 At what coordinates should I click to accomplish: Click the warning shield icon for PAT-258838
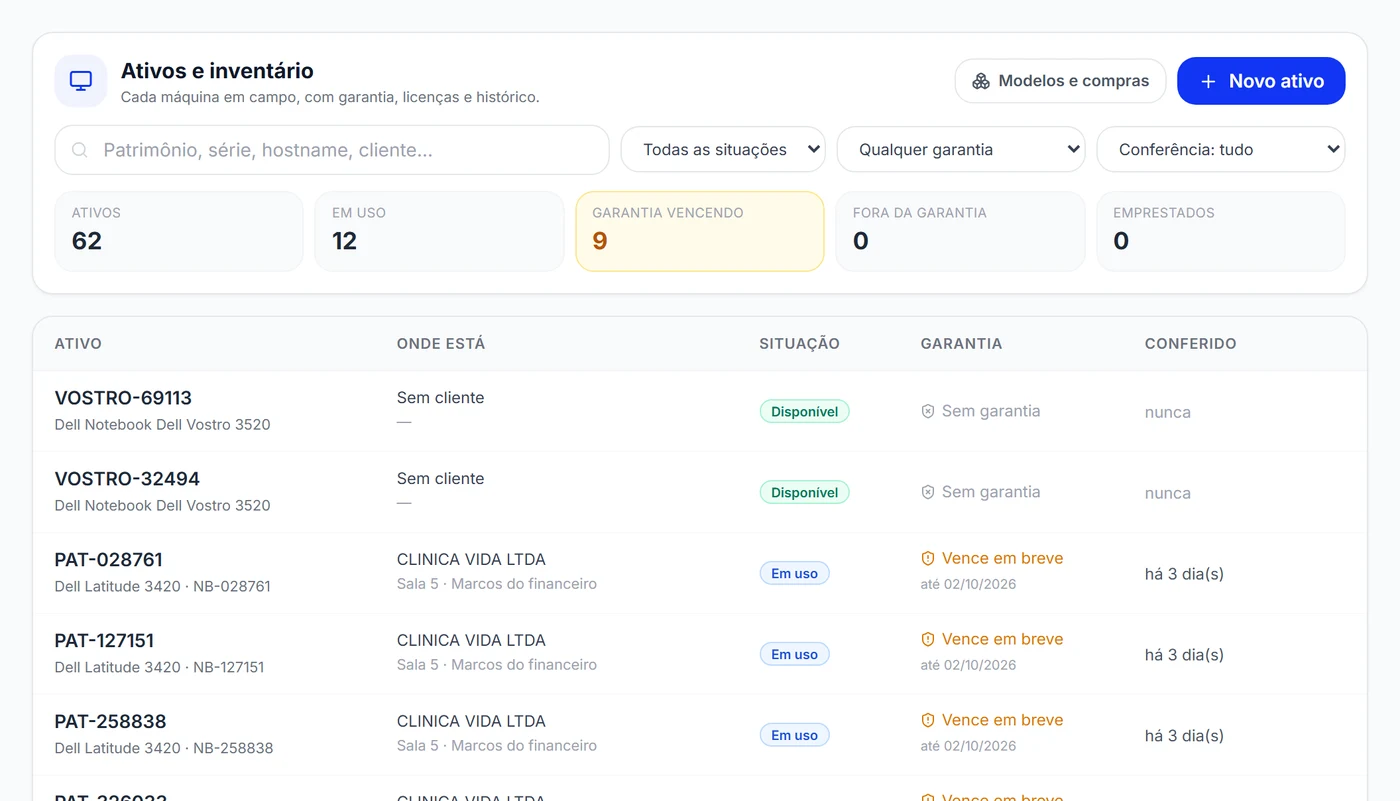tap(928, 720)
